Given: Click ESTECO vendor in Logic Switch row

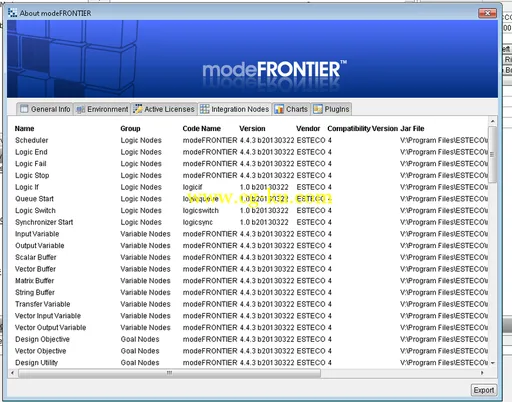Looking at the screenshot, I should click(x=311, y=210).
